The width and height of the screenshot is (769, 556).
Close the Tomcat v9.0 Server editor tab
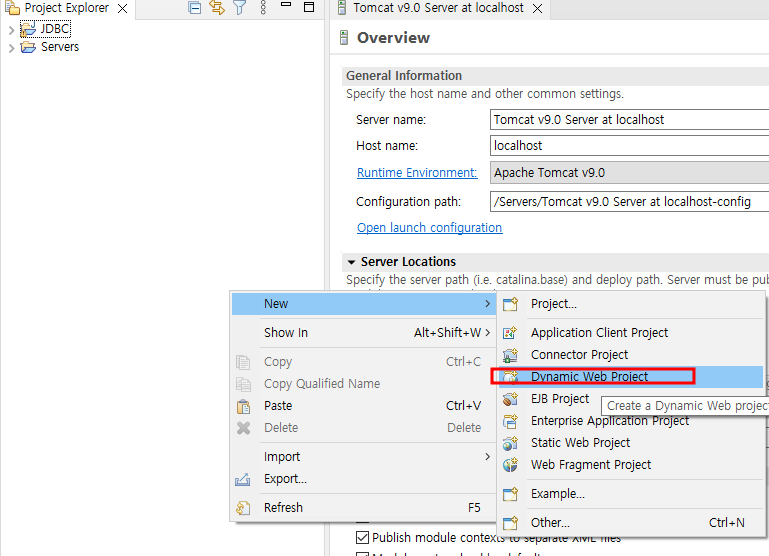538,8
